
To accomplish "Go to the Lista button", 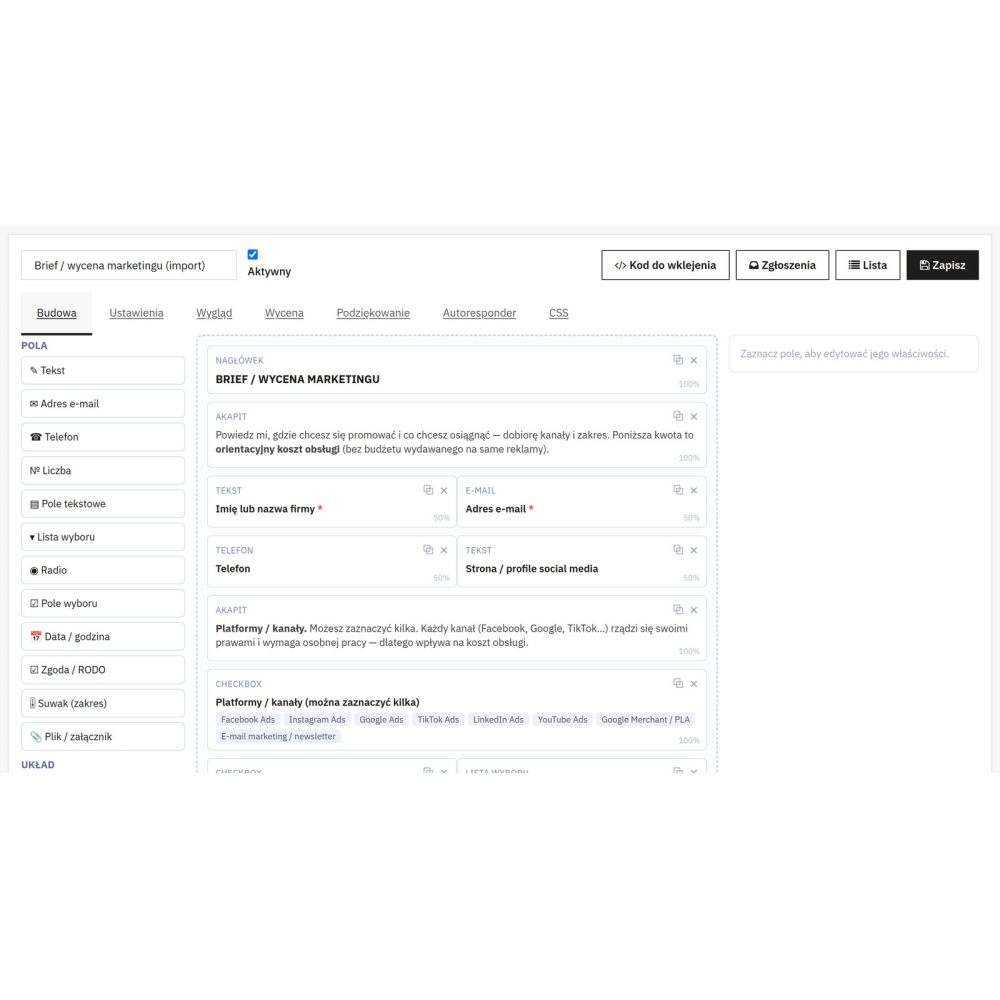I will 868,265.
